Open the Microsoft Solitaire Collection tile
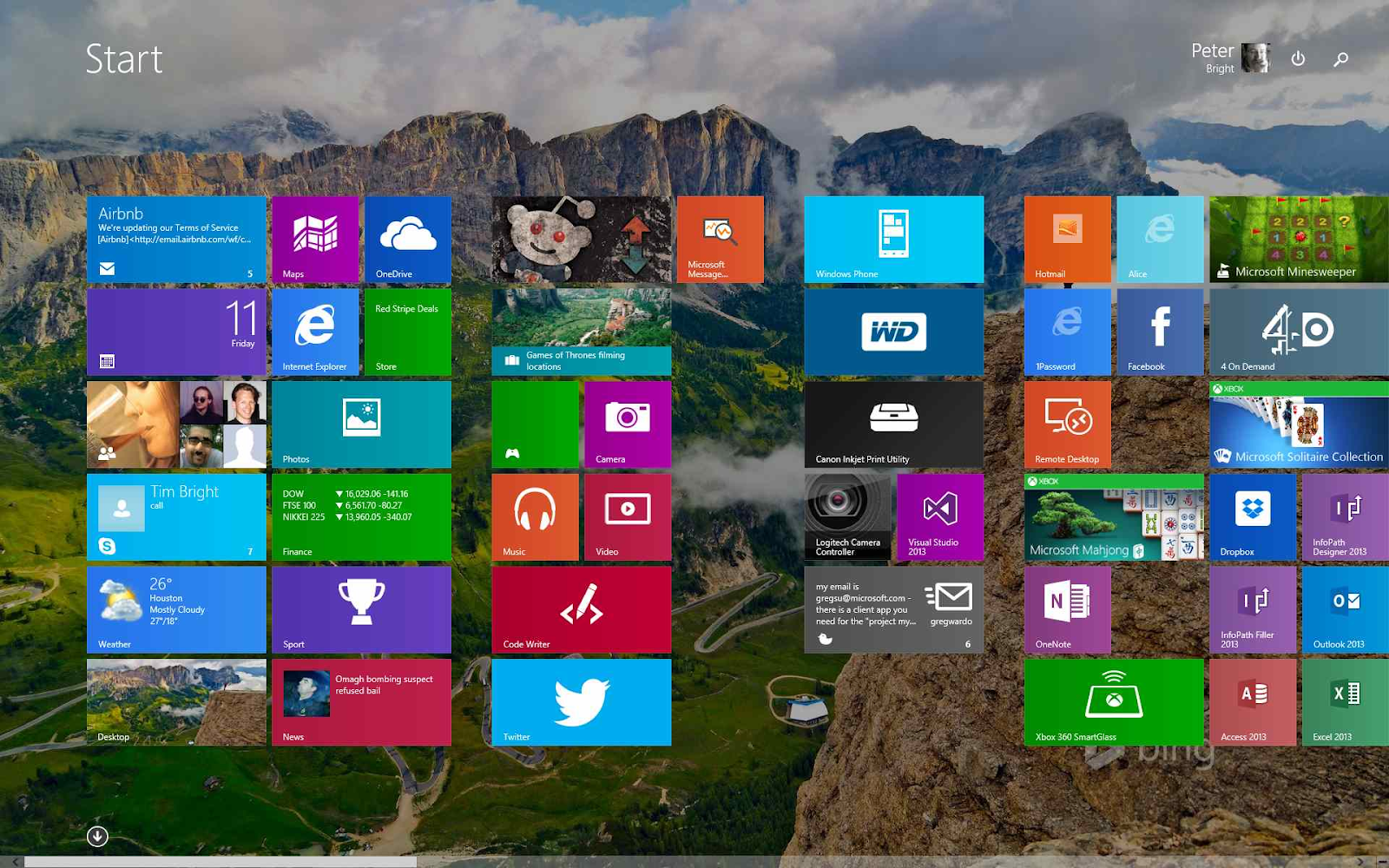The width and height of the screenshot is (1389, 868). 1300,424
